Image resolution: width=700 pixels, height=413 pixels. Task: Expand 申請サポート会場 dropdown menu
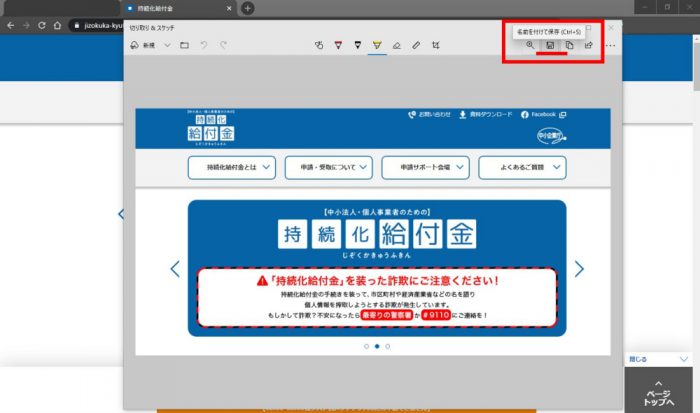425,167
